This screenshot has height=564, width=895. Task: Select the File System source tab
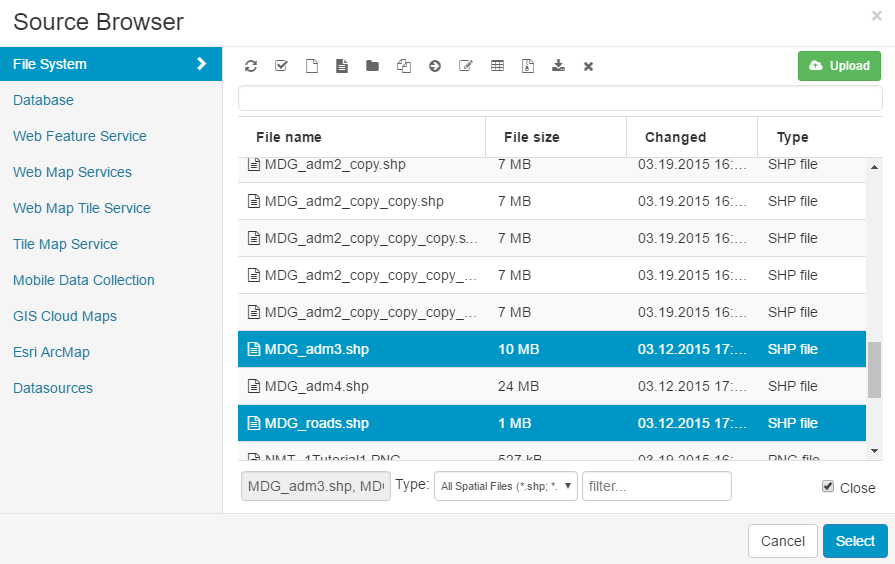[111, 64]
